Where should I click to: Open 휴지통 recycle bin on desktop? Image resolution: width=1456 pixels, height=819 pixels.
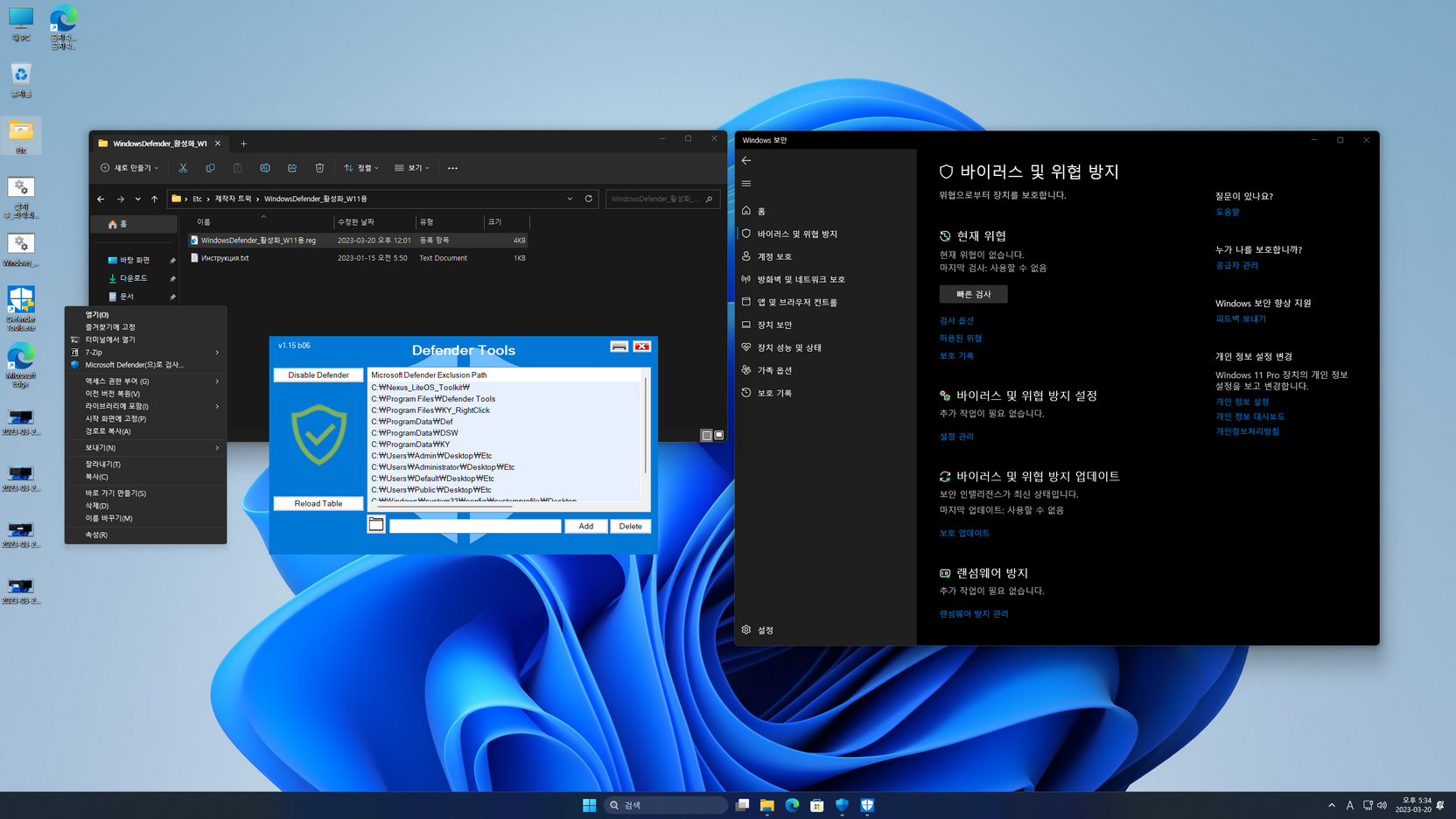(x=21, y=80)
